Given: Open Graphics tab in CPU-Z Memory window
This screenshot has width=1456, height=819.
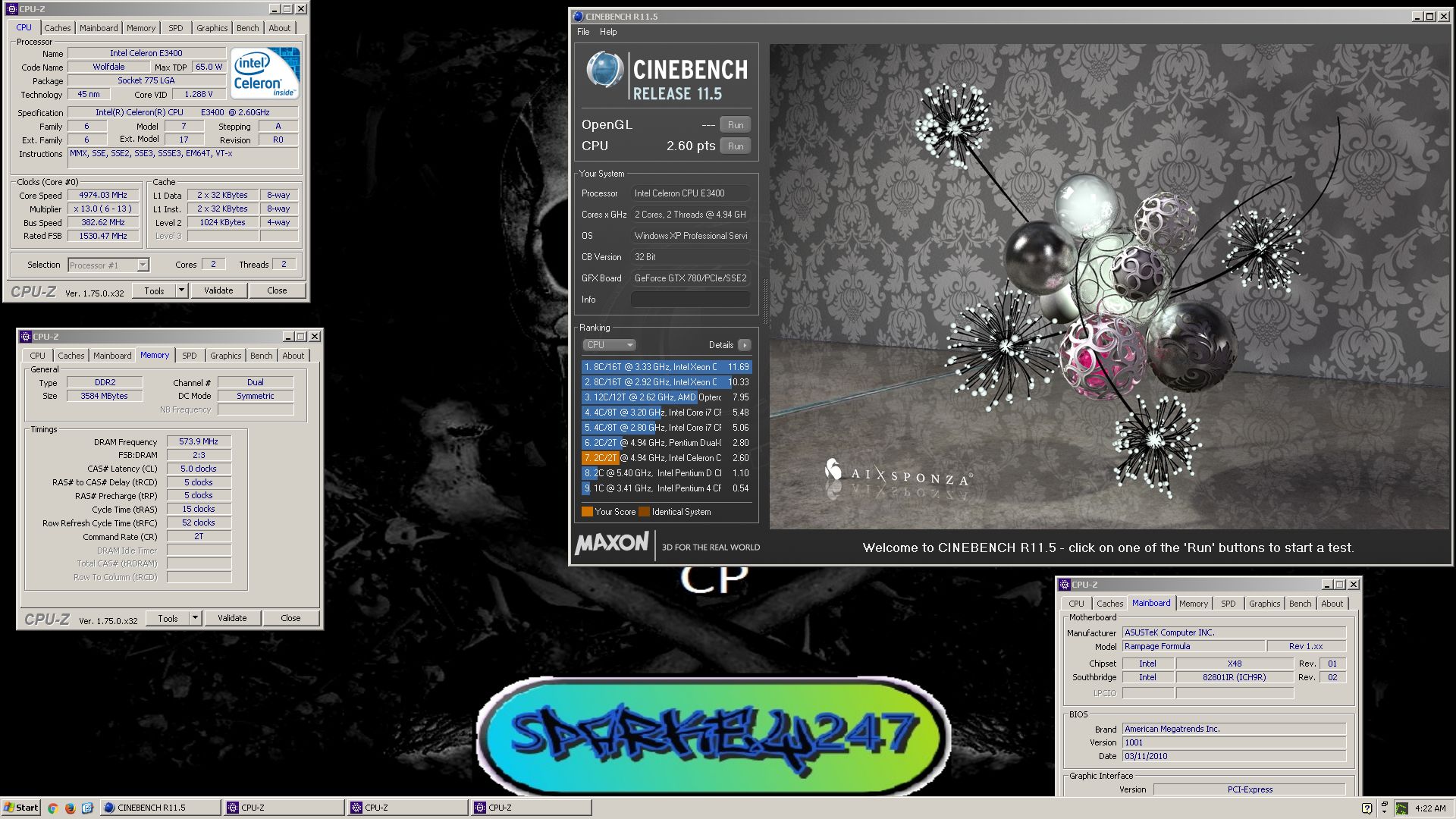Looking at the screenshot, I should [x=225, y=356].
